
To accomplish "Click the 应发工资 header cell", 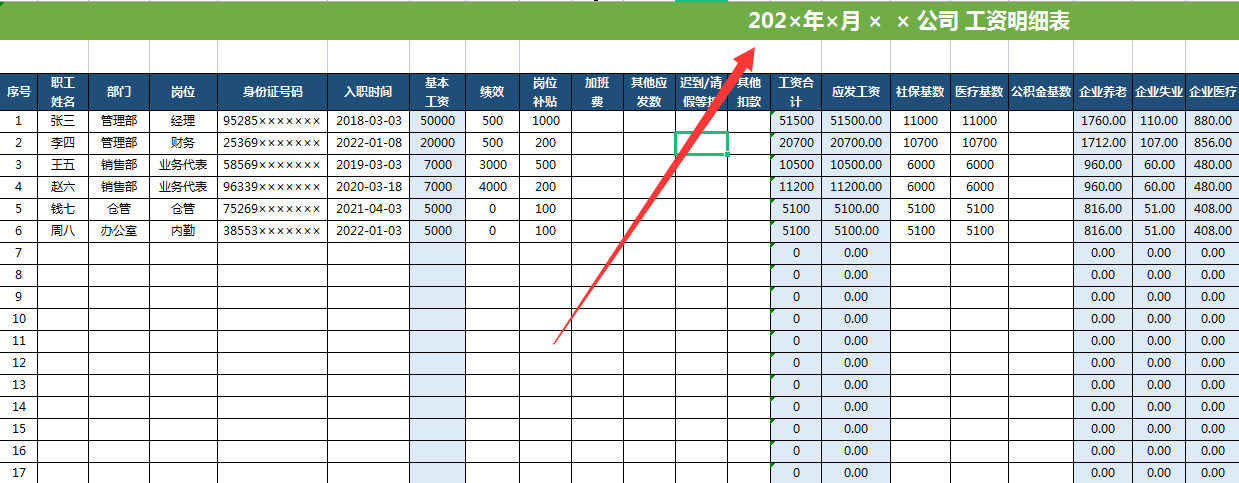I will [856, 92].
